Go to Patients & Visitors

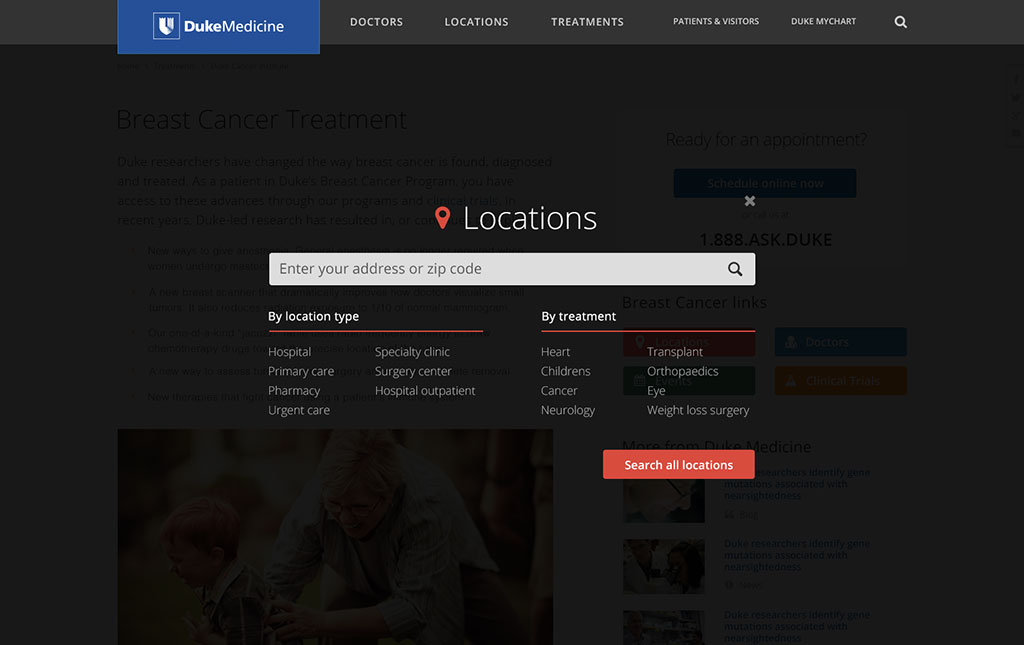[716, 22]
